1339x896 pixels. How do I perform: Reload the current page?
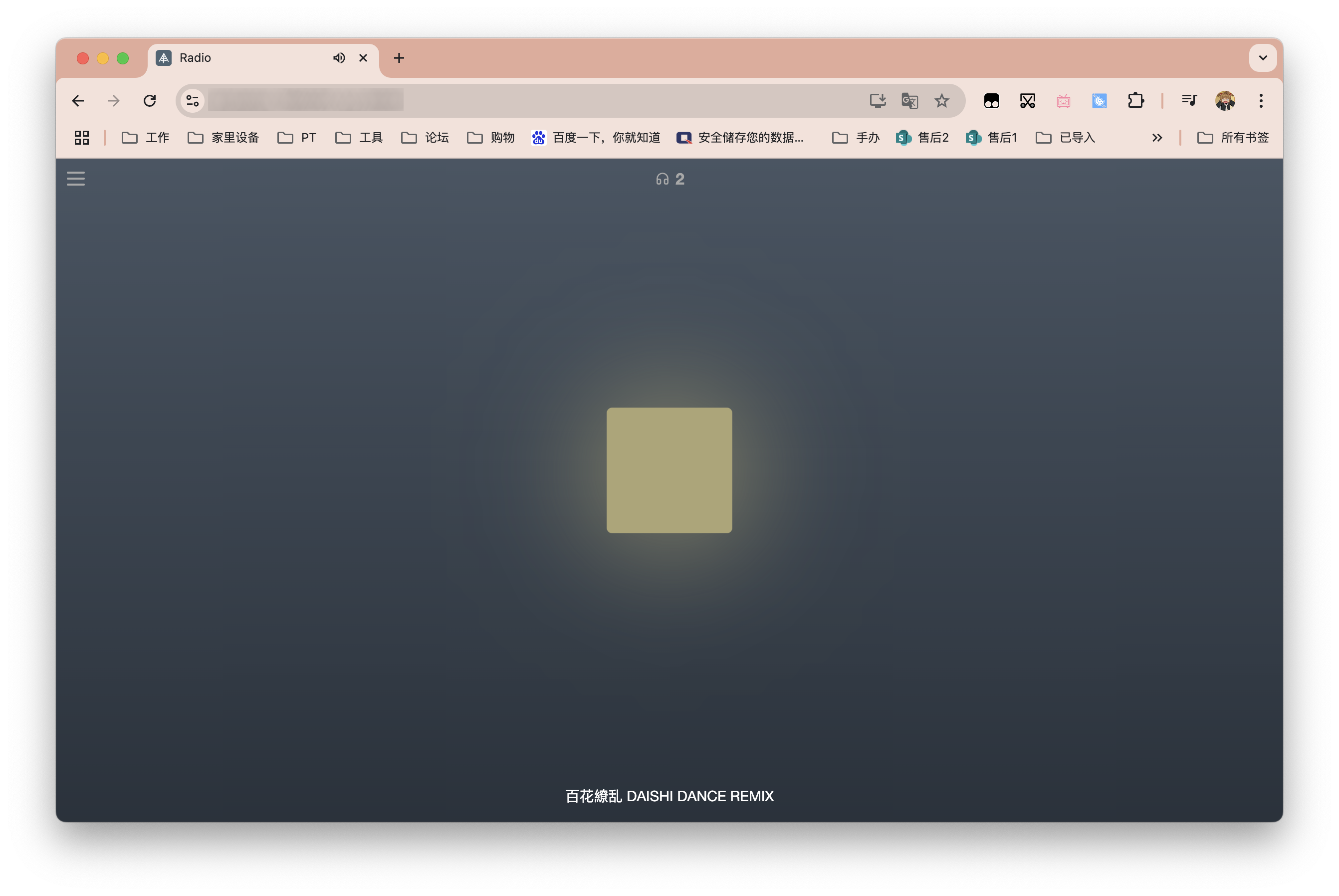point(150,101)
